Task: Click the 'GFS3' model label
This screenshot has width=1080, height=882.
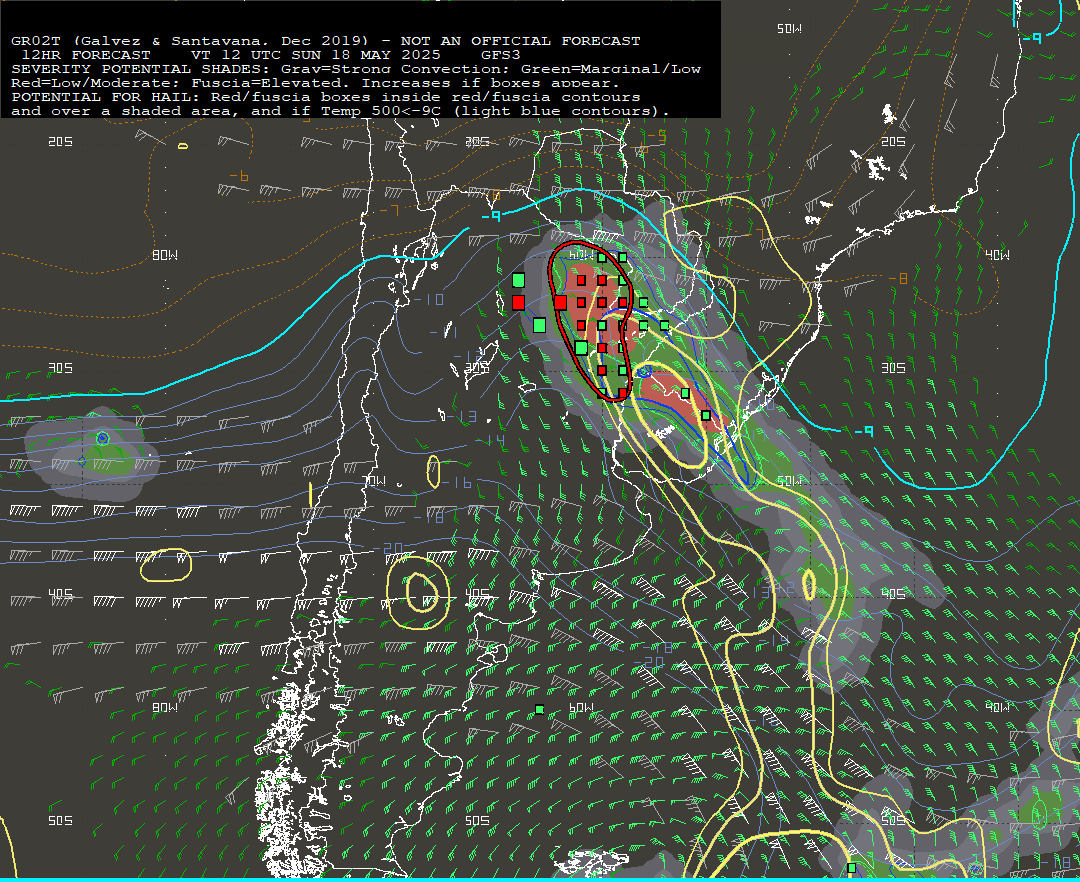Action: pyautogui.click(x=501, y=55)
